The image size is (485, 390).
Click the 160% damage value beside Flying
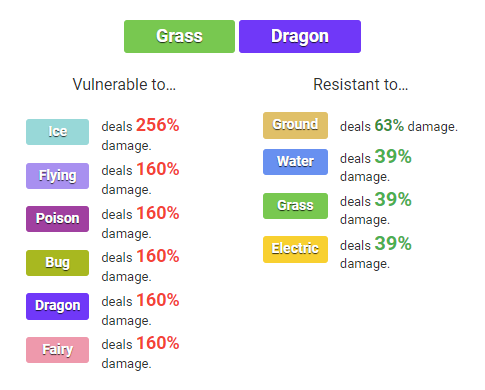point(158,169)
